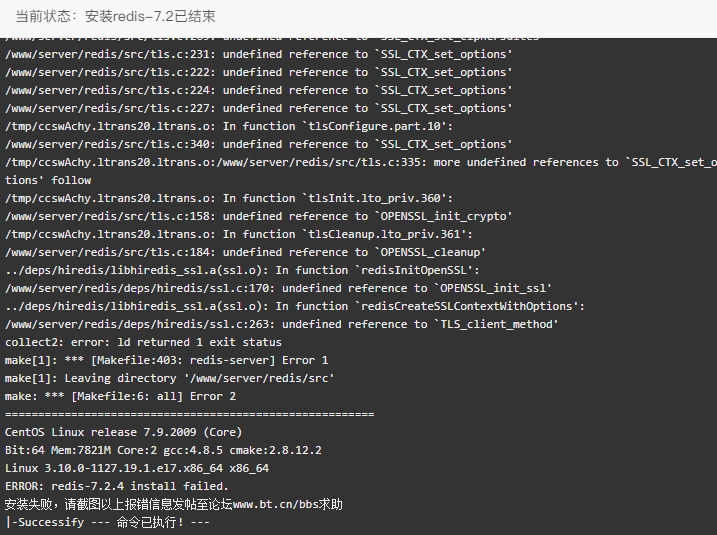
Task: Click the OPENSSL_cleanup undefined reference line
Action: (x=246, y=252)
